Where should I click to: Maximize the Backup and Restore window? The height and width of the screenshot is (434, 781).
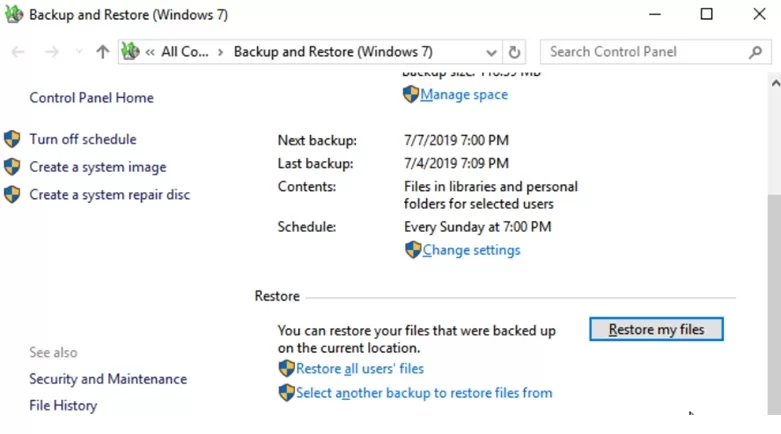click(706, 14)
